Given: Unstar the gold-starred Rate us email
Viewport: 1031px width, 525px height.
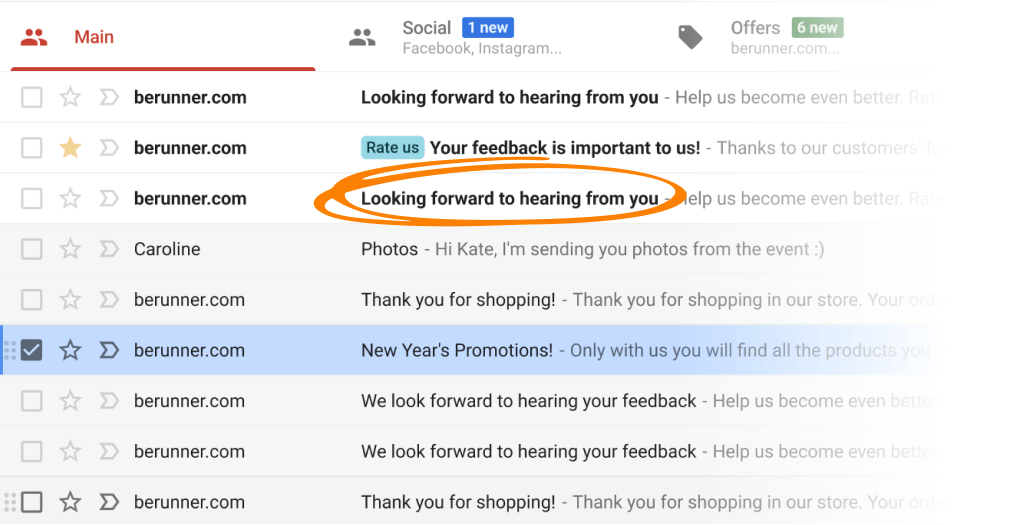Looking at the screenshot, I should (x=70, y=148).
